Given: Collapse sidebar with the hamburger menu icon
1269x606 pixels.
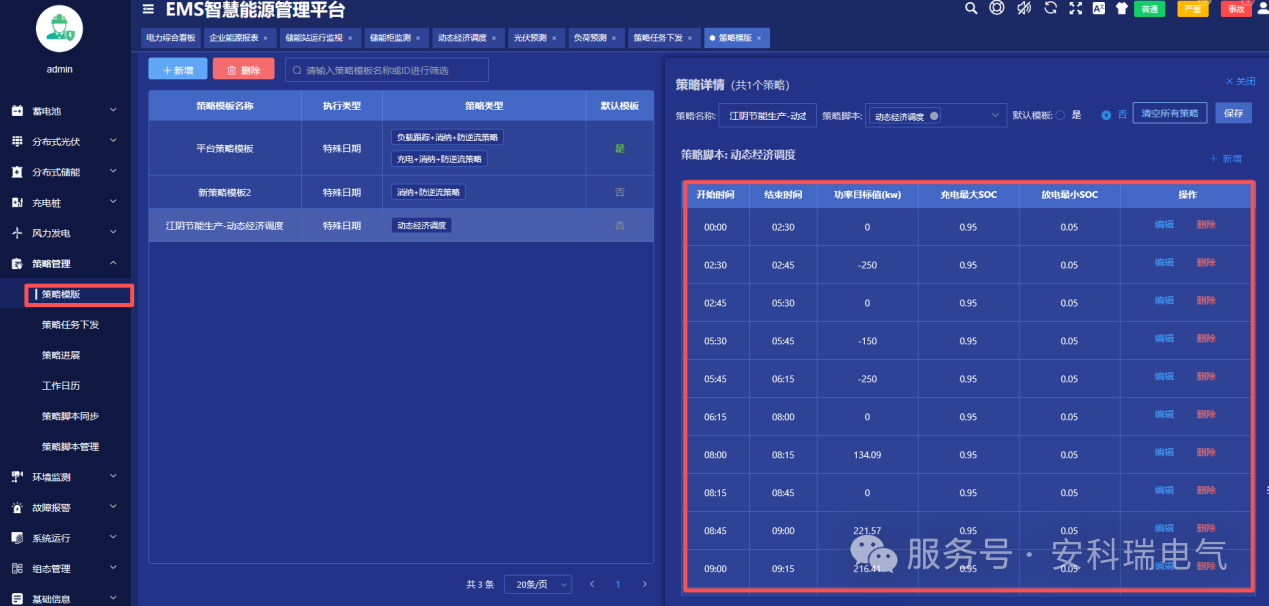Looking at the screenshot, I should pyautogui.click(x=148, y=9).
